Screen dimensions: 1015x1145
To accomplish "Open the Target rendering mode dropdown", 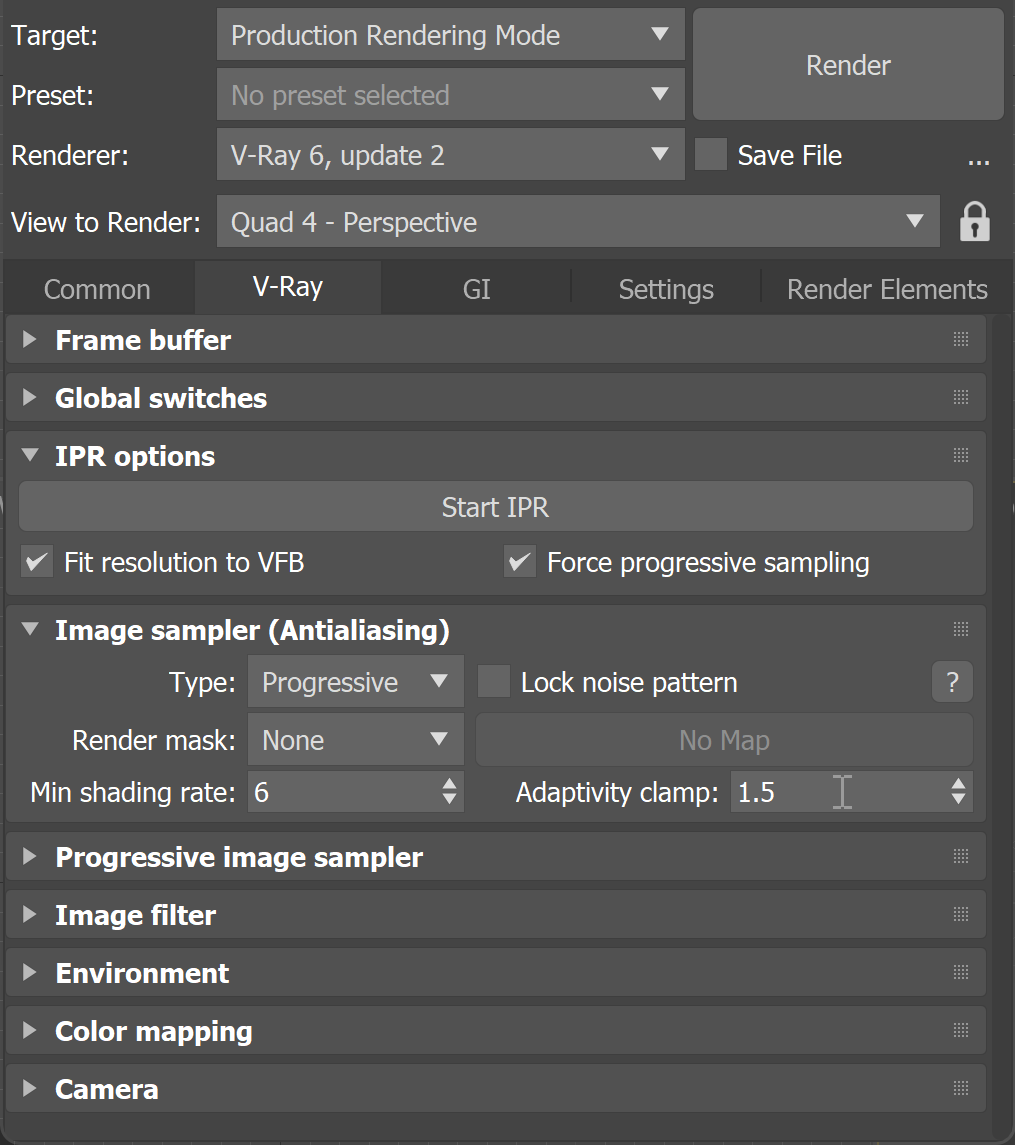I will (450, 34).
